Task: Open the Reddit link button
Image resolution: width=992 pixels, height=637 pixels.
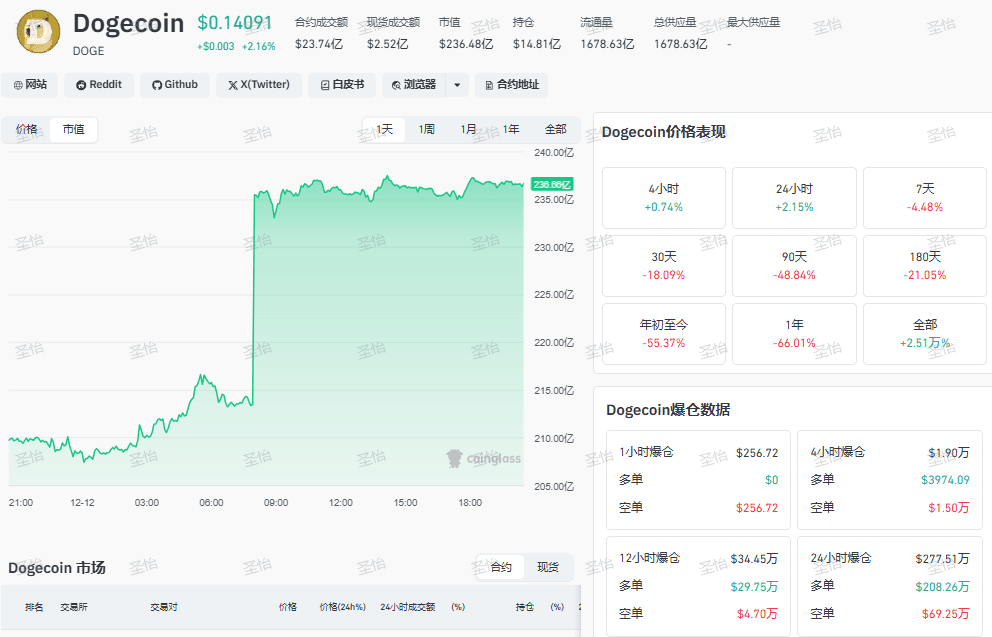Action: point(99,85)
